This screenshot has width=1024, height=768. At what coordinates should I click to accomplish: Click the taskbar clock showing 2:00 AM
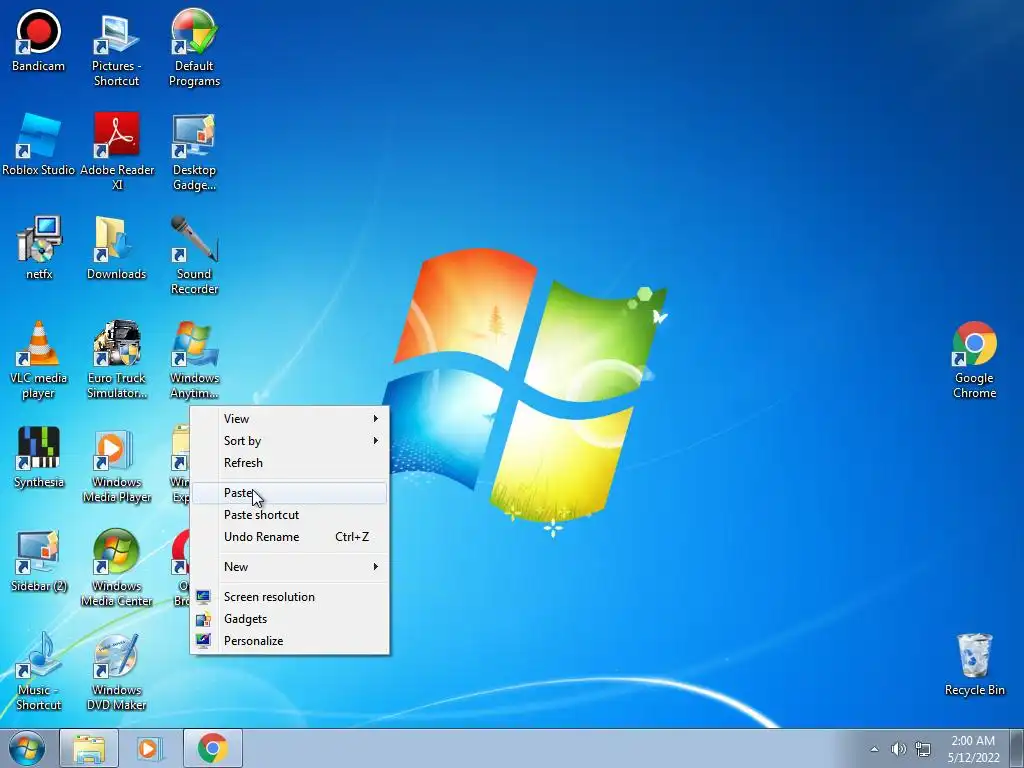[x=973, y=749]
